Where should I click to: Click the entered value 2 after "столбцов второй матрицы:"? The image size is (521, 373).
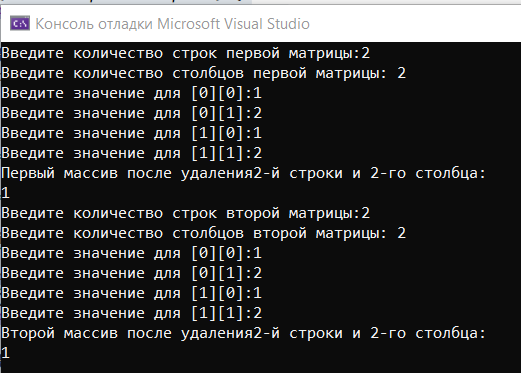point(402,233)
